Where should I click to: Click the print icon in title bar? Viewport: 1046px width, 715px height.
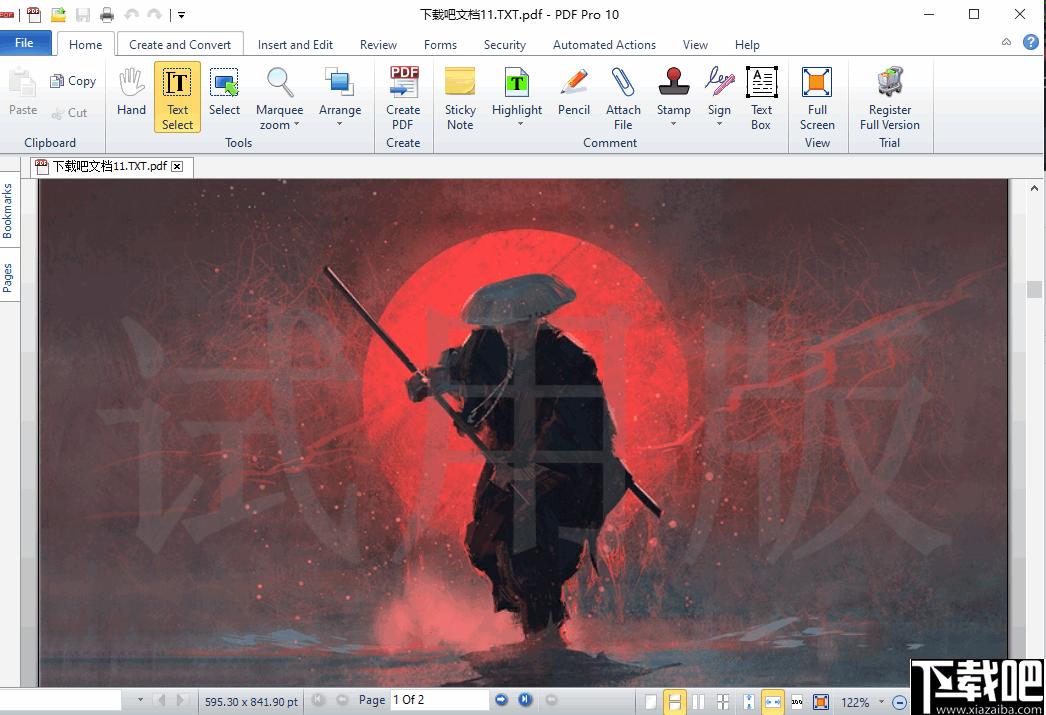click(x=107, y=14)
